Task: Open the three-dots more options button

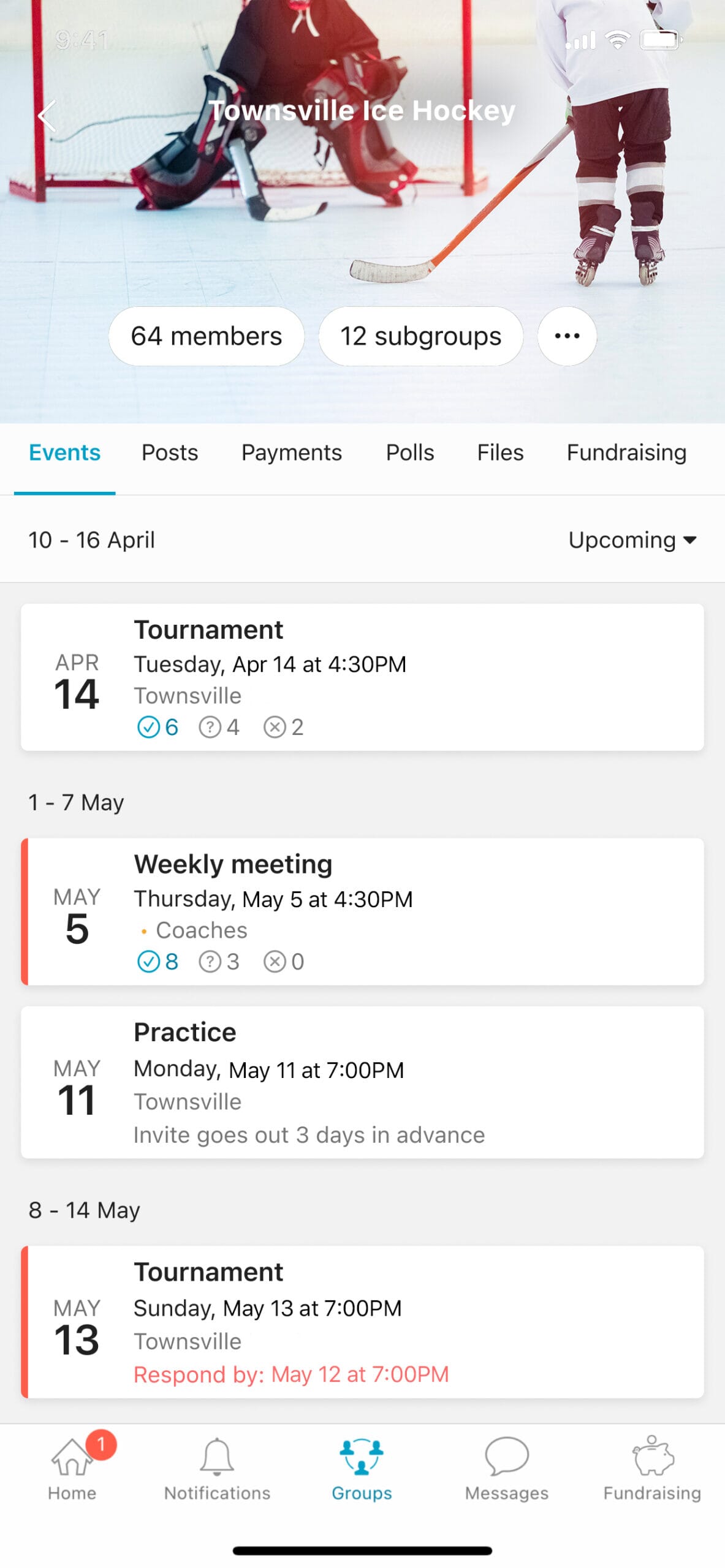Action: click(x=566, y=336)
